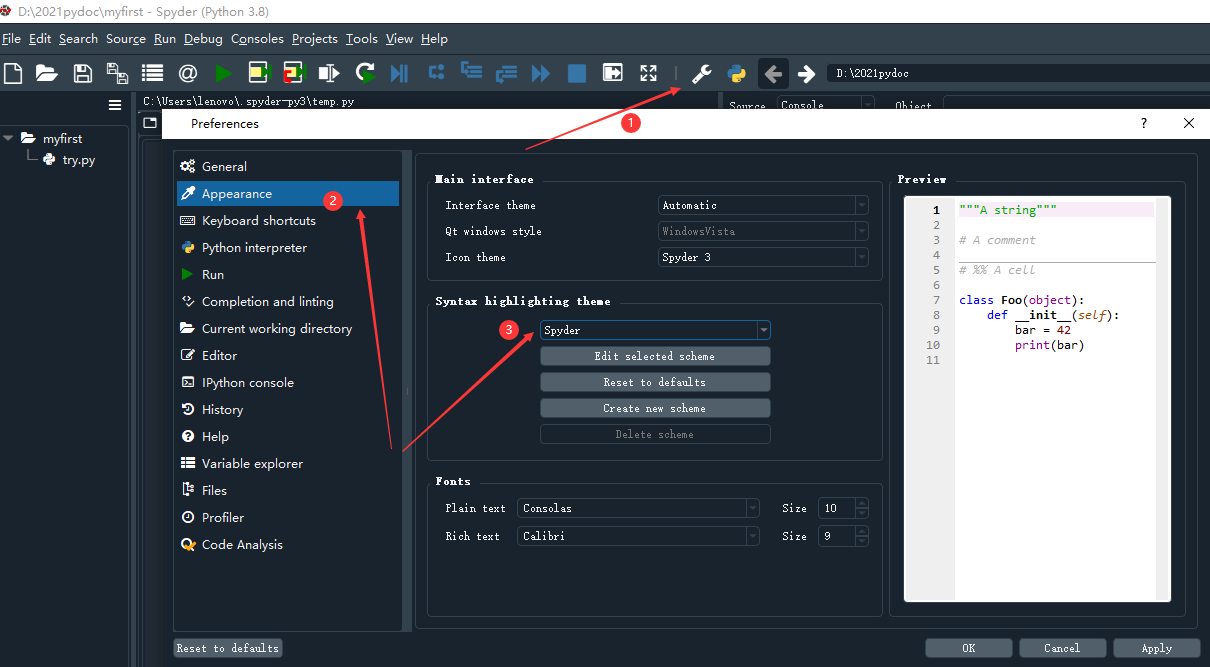Click the @ symbol finder icon
Image resolution: width=1210 pixels, height=667 pixels.
187,73
